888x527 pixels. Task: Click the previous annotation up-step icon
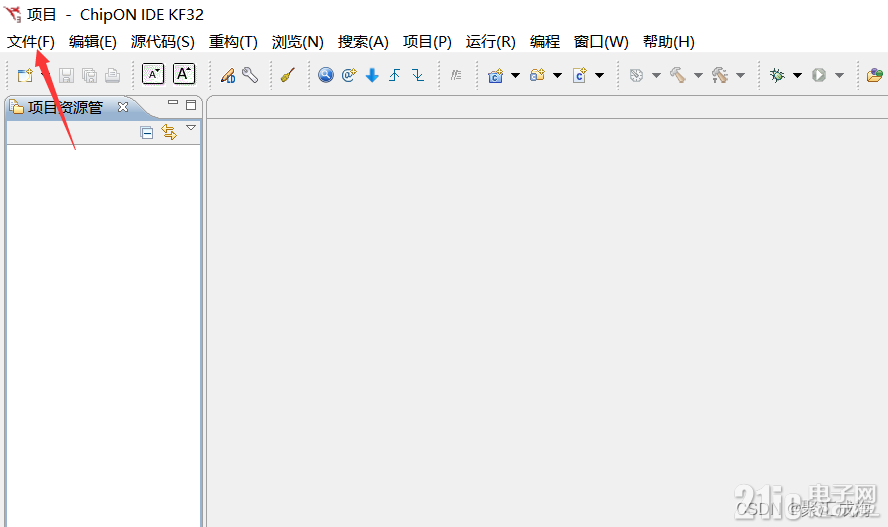[x=395, y=75]
